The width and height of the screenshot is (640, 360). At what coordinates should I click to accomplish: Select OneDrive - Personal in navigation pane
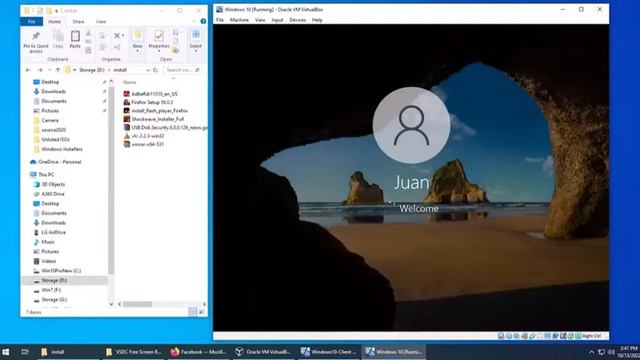(56, 162)
